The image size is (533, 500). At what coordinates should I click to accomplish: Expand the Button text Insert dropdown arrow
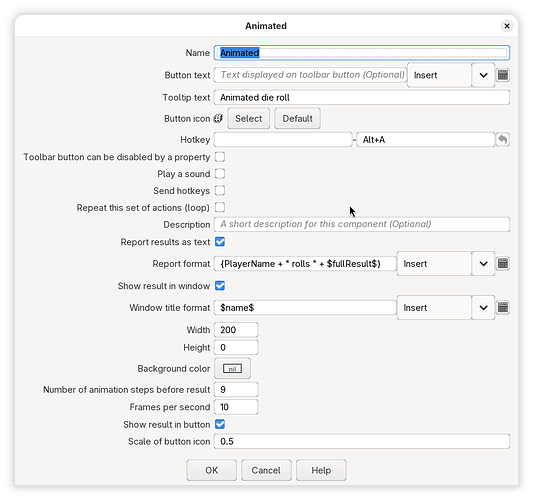point(483,75)
